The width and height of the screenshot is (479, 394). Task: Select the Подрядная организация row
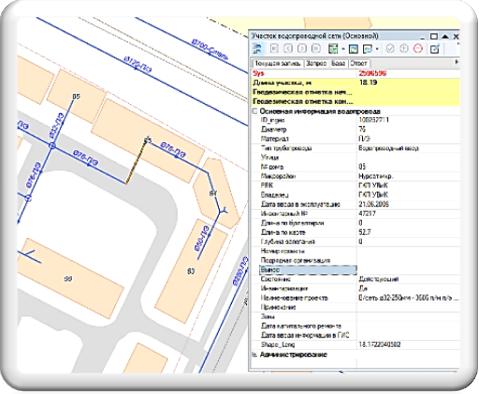356,260
